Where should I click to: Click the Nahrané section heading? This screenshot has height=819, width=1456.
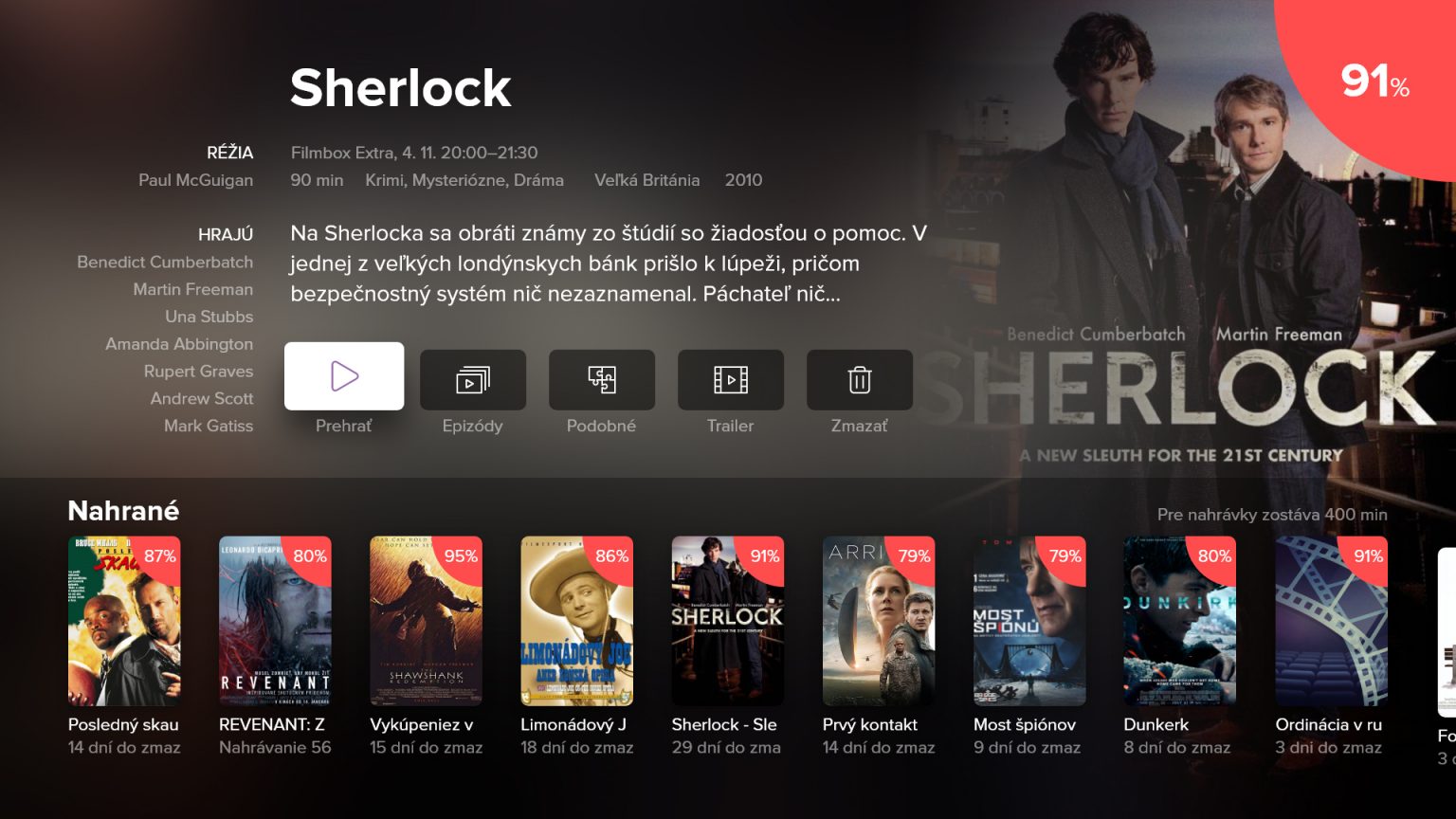[123, 511]
